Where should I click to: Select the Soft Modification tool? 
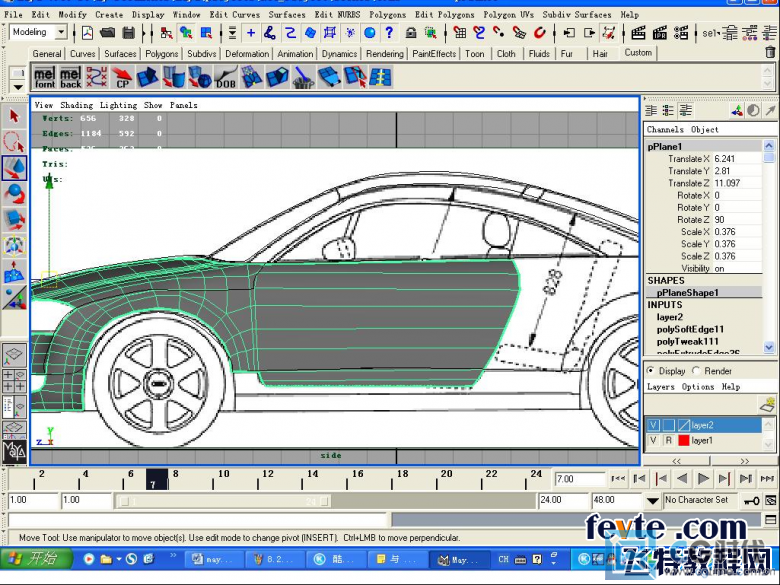click(14, 272)
